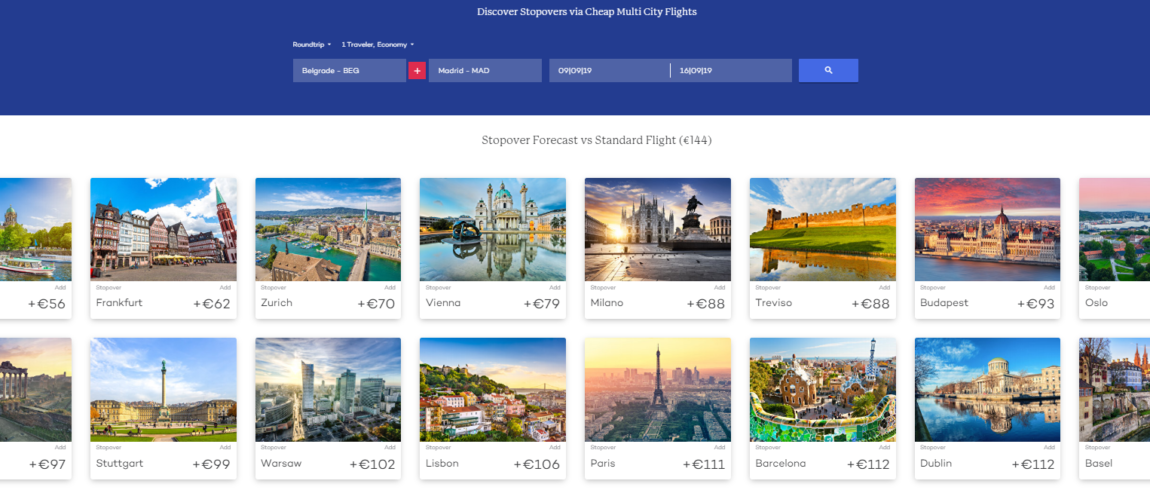1150x490 pixels.
Task: Click Add on the Zurich card
Action: (389, 288)
